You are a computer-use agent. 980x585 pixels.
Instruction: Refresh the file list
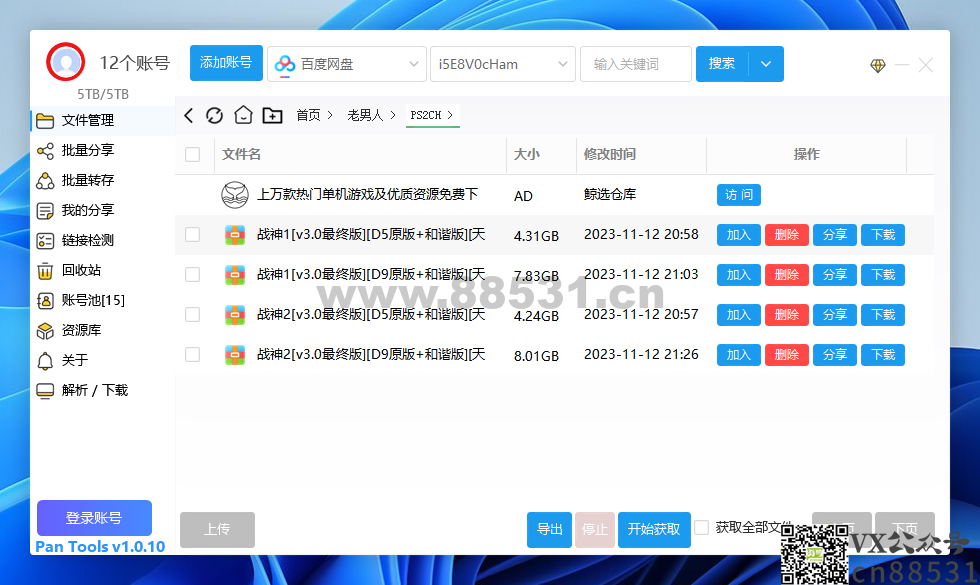214,115
